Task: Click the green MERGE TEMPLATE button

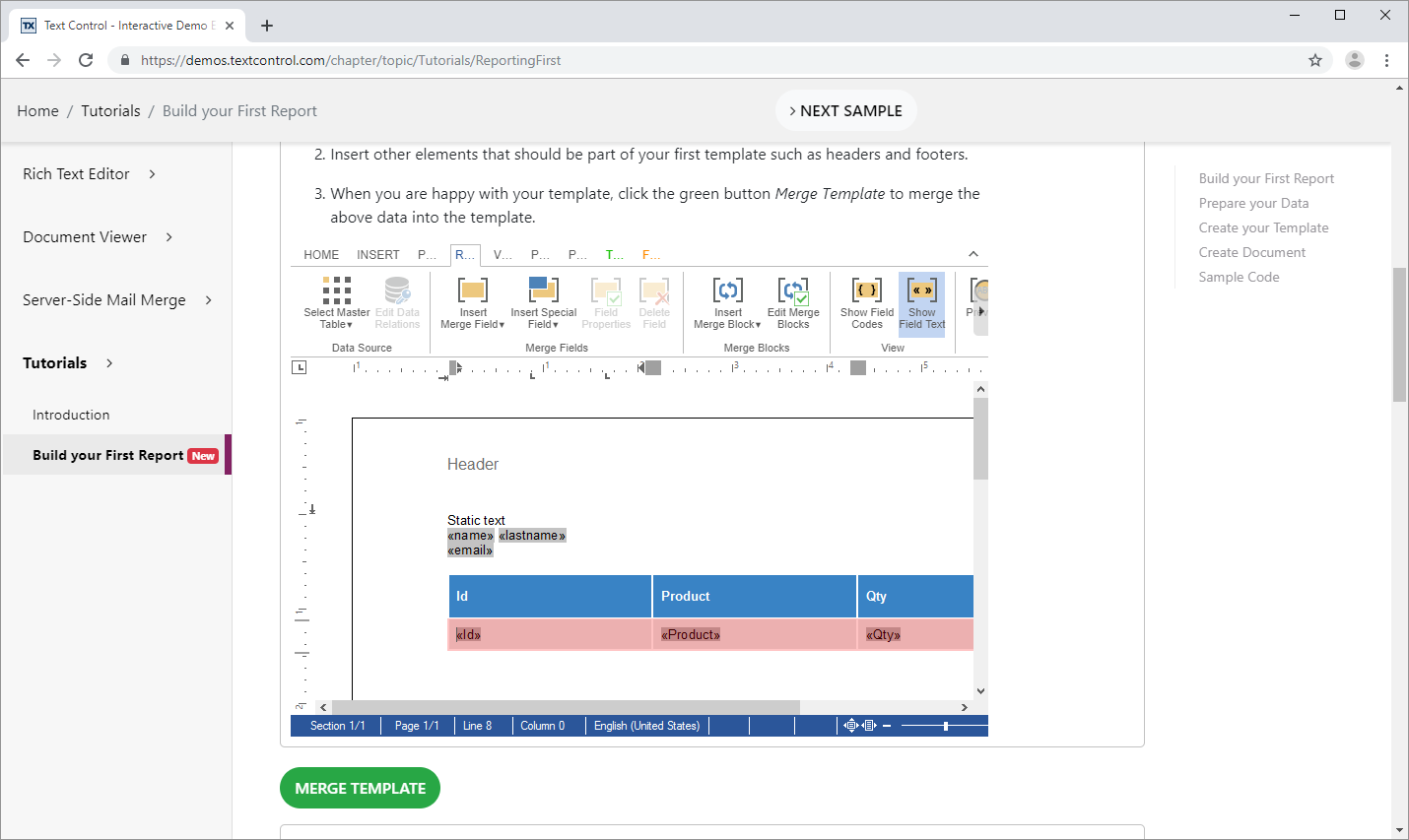Action: point(360,788)
